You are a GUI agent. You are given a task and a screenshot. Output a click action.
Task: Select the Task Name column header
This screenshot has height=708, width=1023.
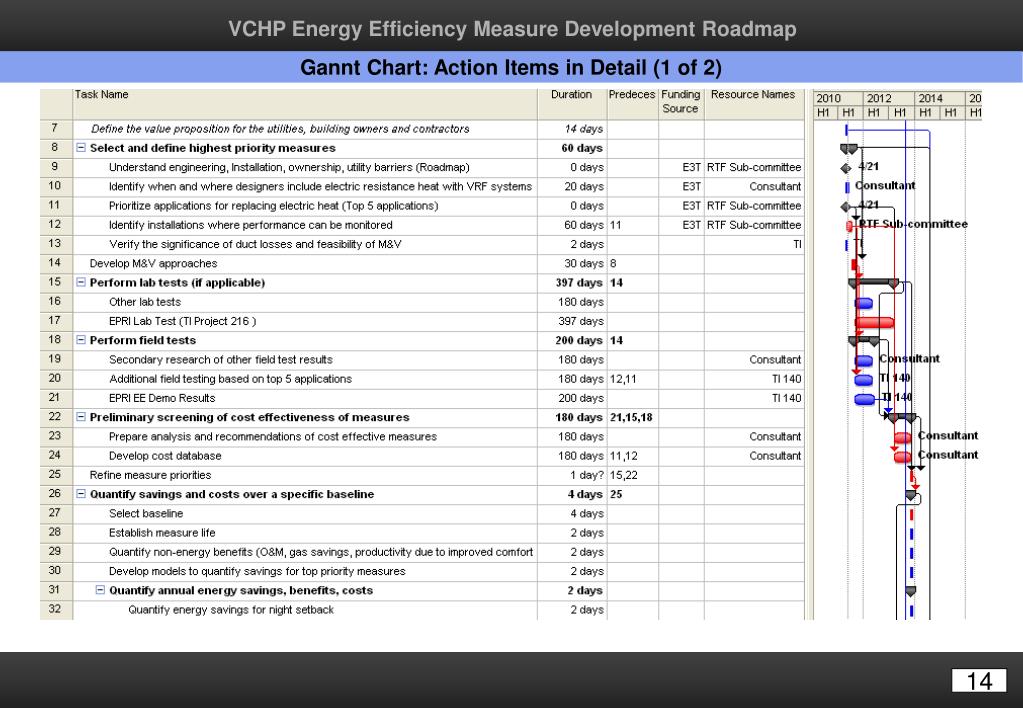[x=305, y=104]
